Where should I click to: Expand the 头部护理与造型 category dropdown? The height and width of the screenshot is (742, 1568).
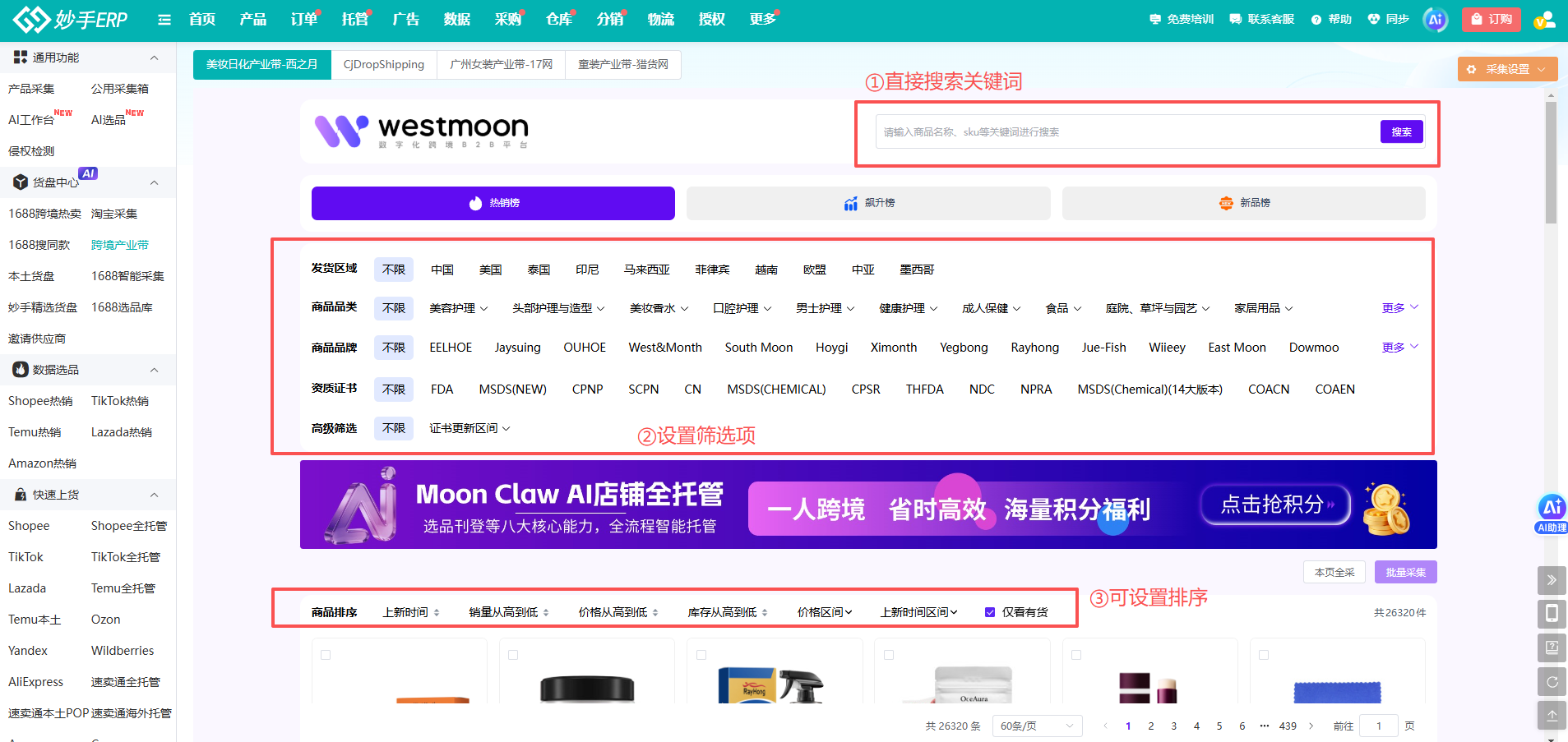558,308
